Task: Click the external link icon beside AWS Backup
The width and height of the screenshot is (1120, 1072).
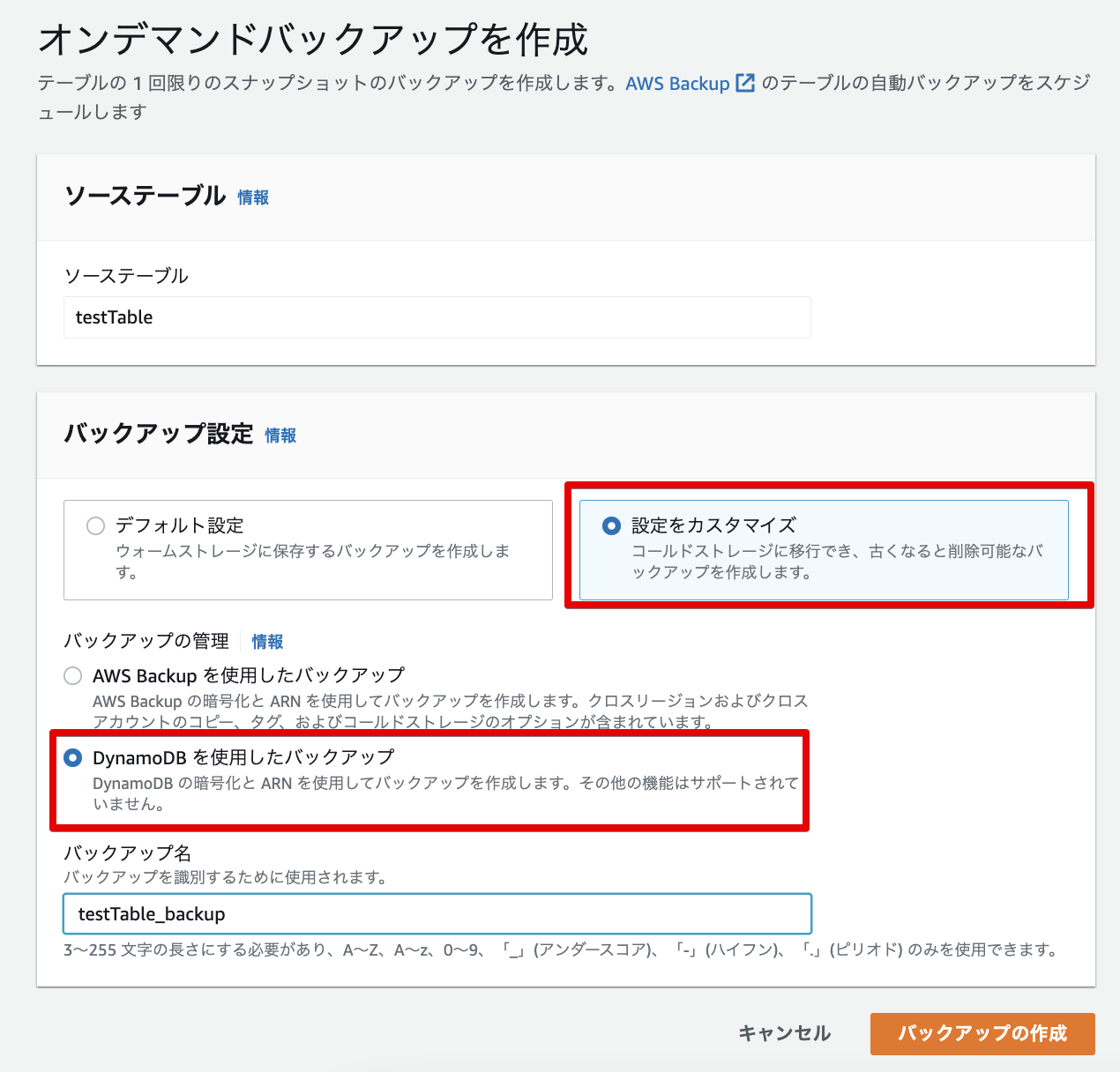Action: [x=745, y=83]
